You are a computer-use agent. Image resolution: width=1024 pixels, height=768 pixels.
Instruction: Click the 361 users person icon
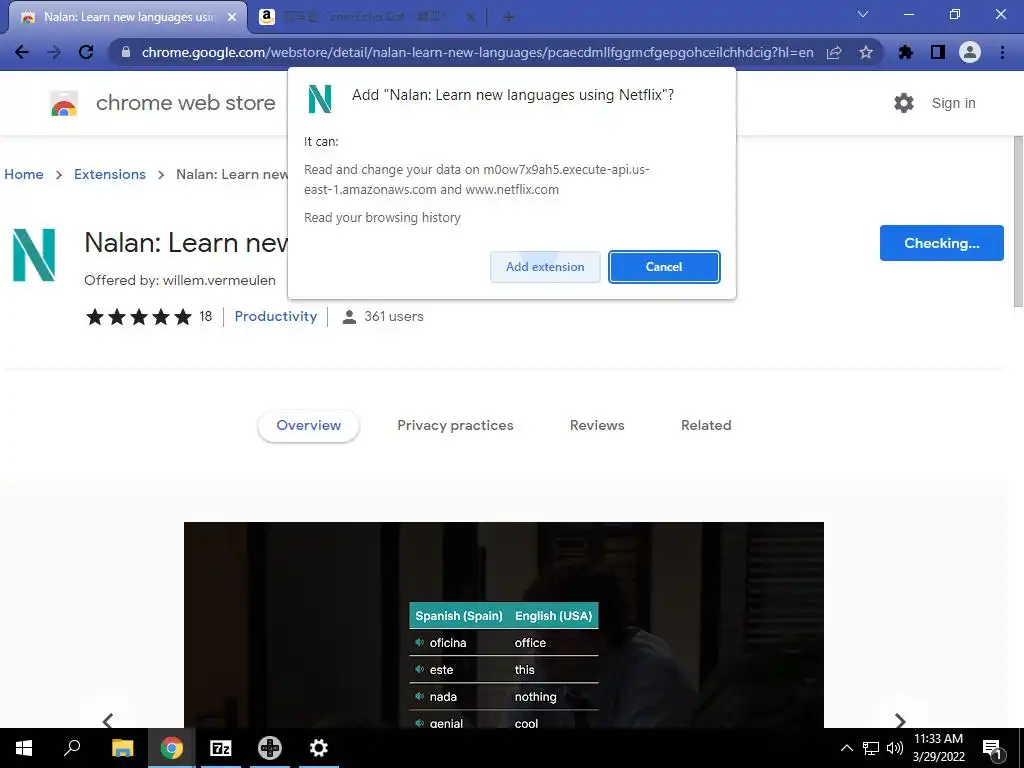click(349, 317)
